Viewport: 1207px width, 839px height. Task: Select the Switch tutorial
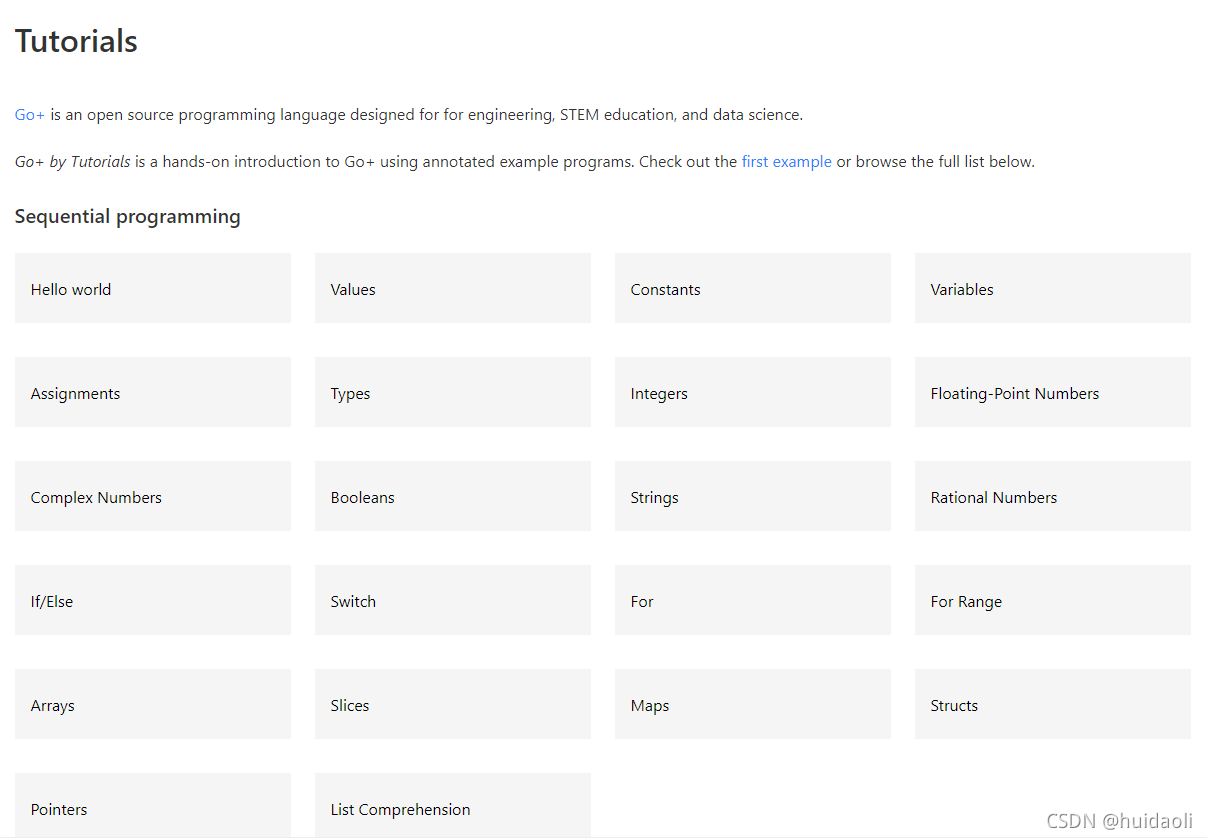click(x=453, y=600)
